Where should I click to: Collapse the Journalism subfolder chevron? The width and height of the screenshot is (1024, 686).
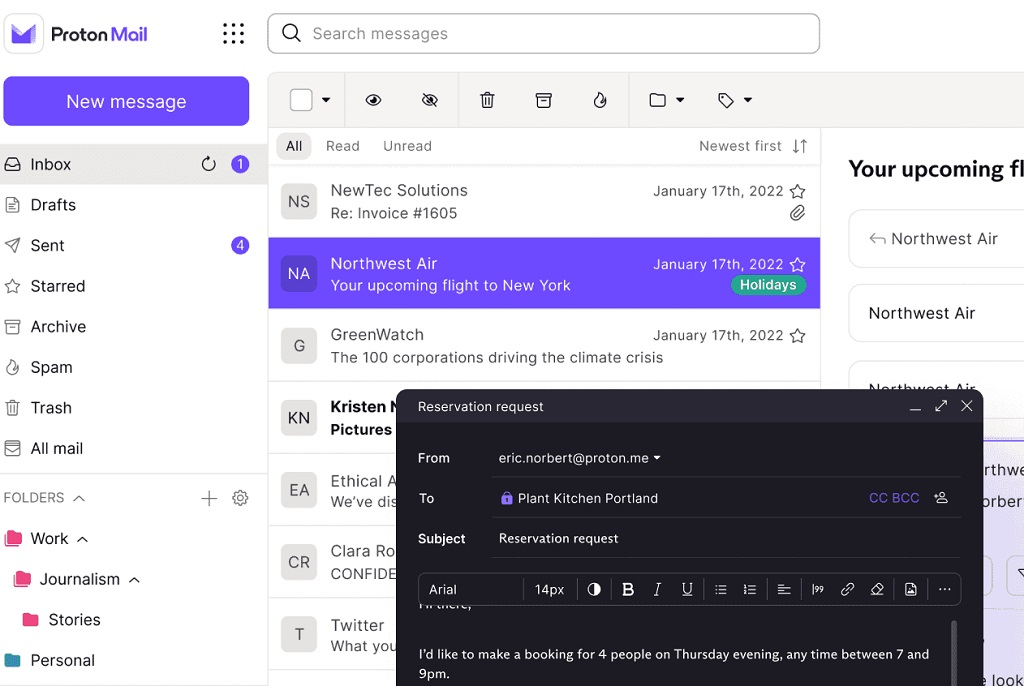point(135,580)
